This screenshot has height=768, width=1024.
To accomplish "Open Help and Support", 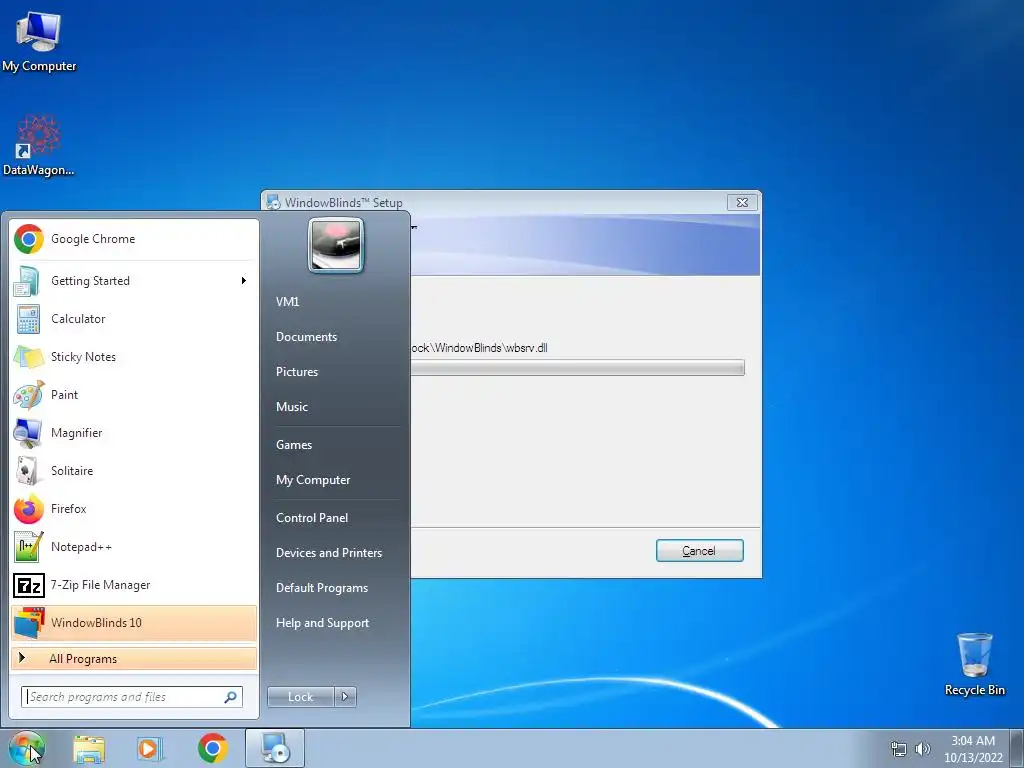I will 322,623.
